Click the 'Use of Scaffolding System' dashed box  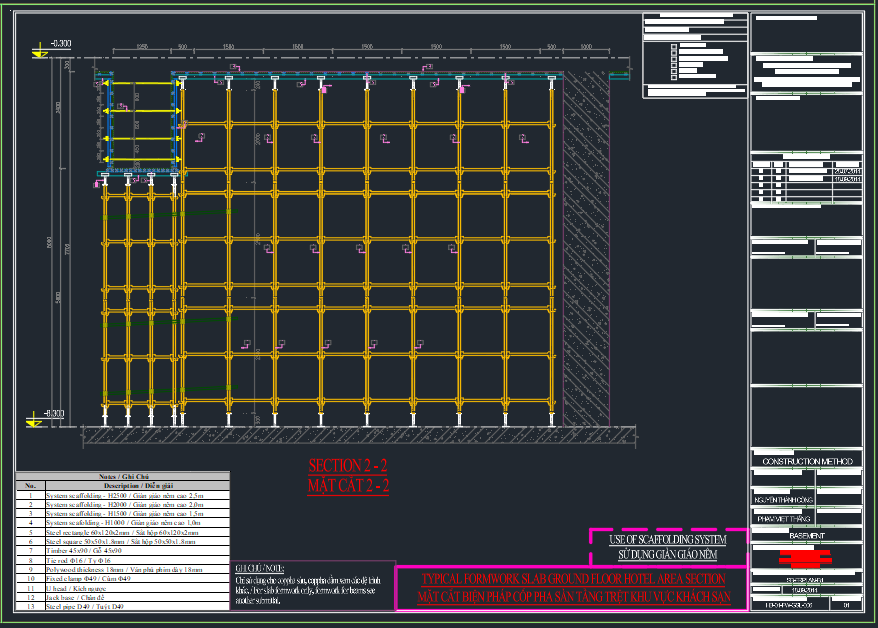point(667,546)
